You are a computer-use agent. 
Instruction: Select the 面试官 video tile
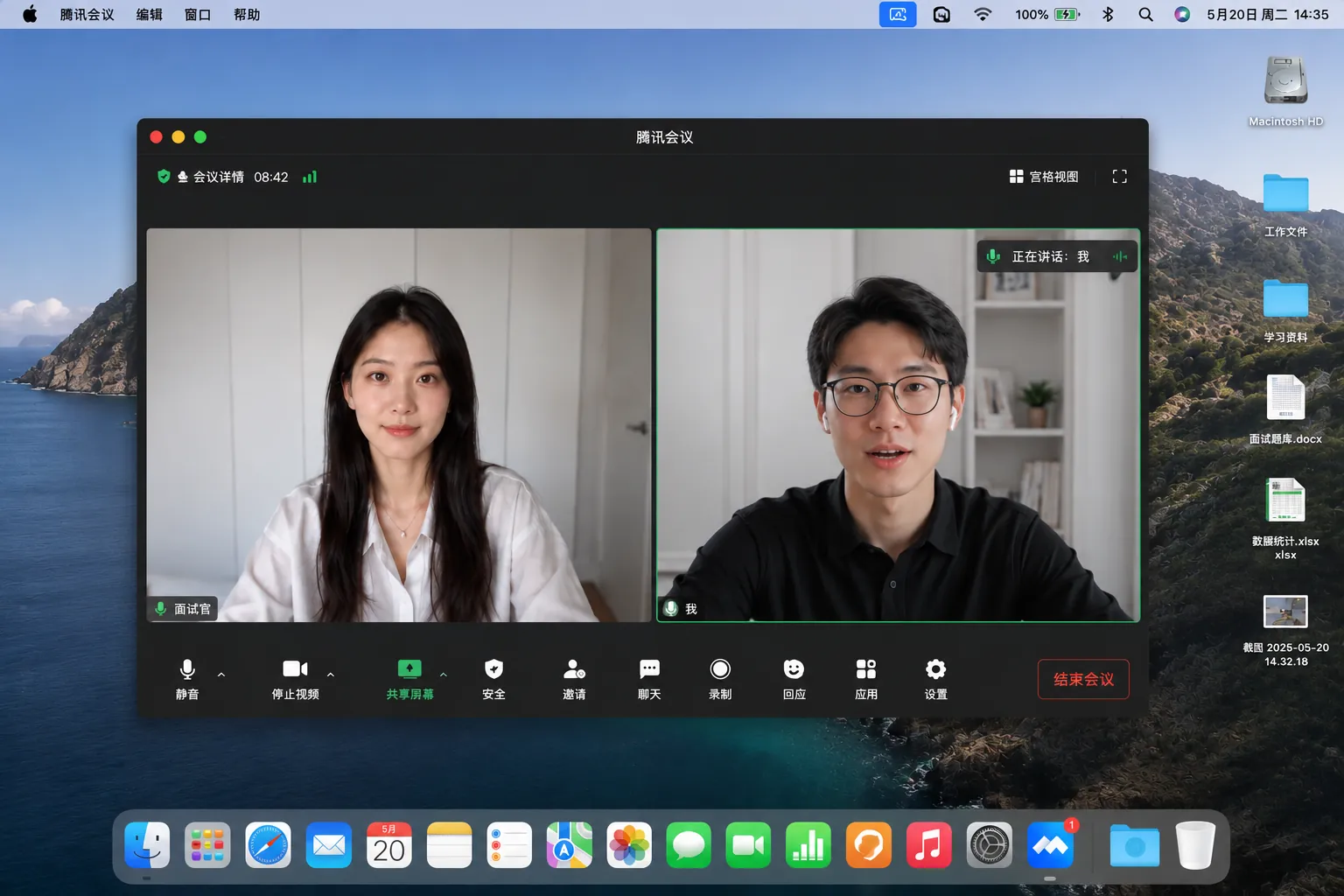point(399,425)
